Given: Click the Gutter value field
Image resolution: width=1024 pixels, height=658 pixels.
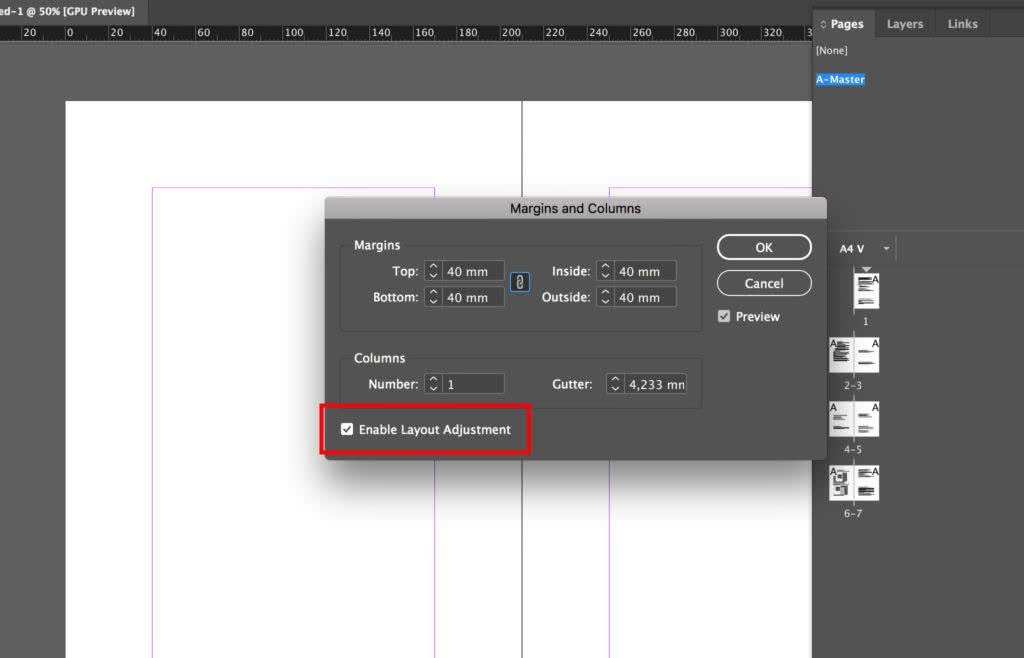Looking at the screenshot, I should (655, 384).
